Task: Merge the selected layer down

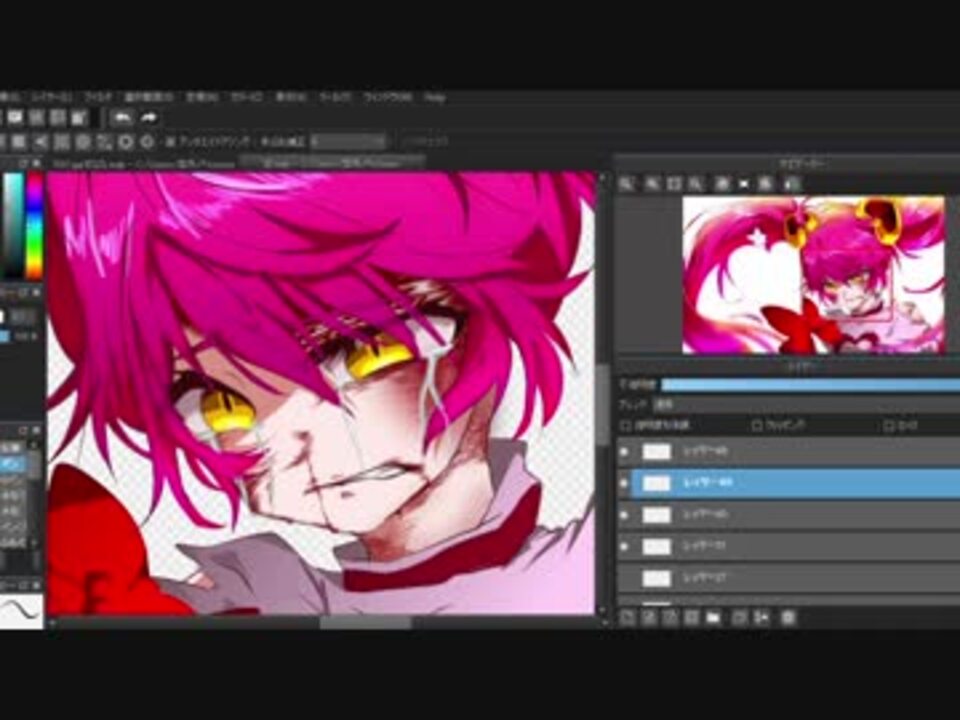Action: (762, 618)
